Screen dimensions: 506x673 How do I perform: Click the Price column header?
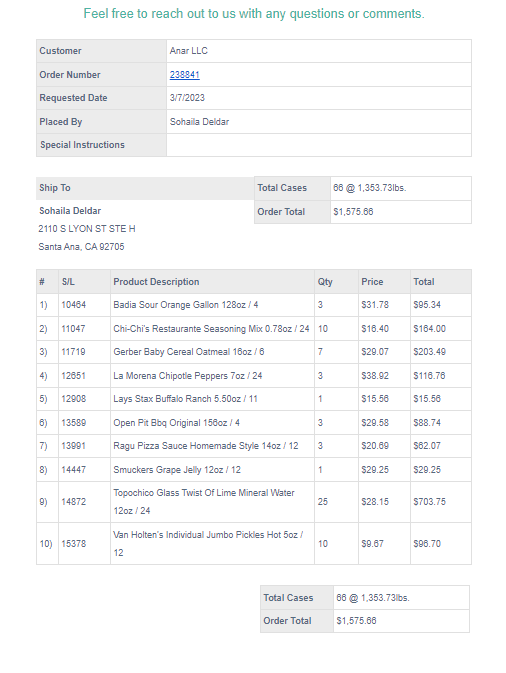coord(372,282)
